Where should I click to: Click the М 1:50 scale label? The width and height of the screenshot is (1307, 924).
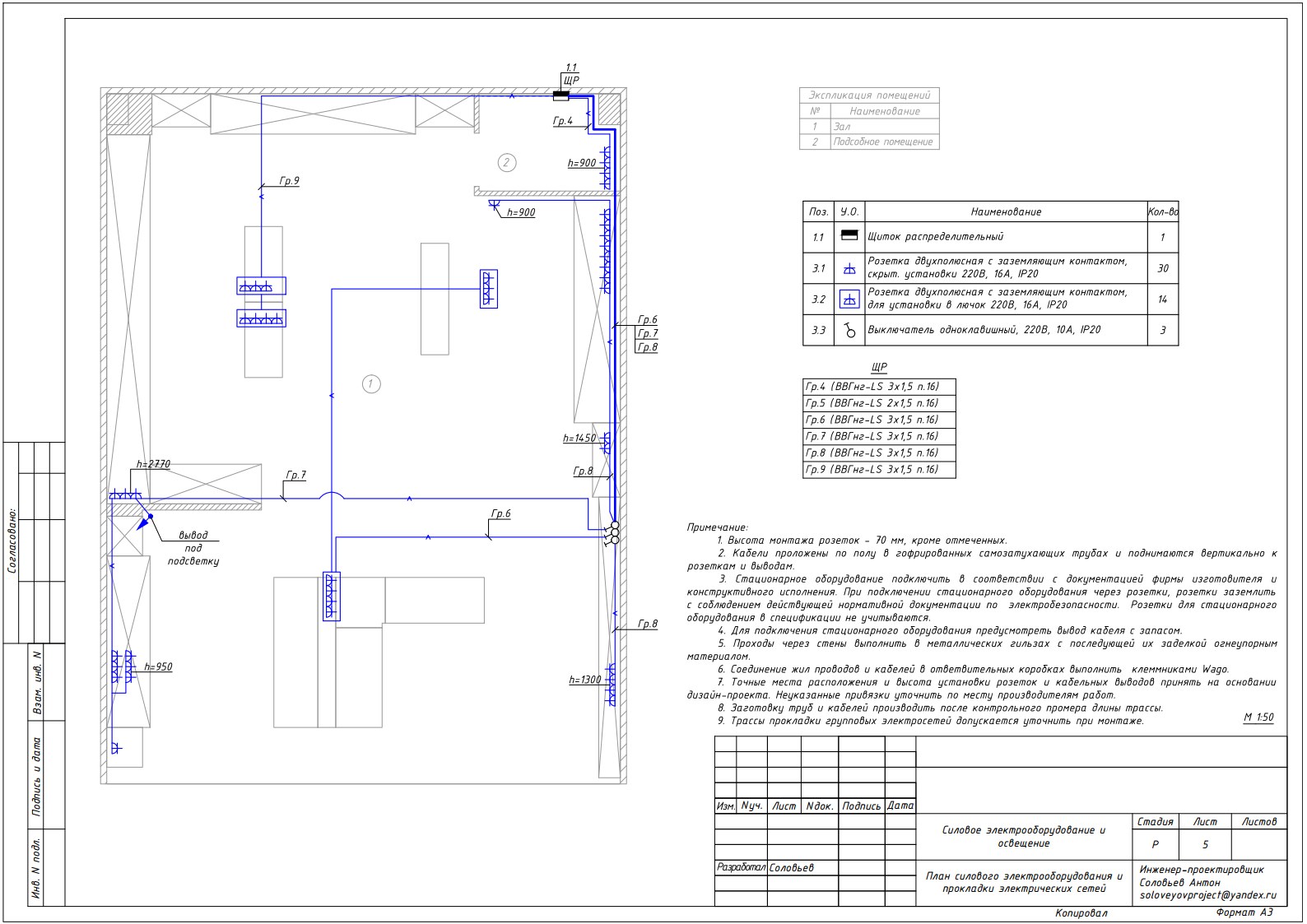point(1258,717)
